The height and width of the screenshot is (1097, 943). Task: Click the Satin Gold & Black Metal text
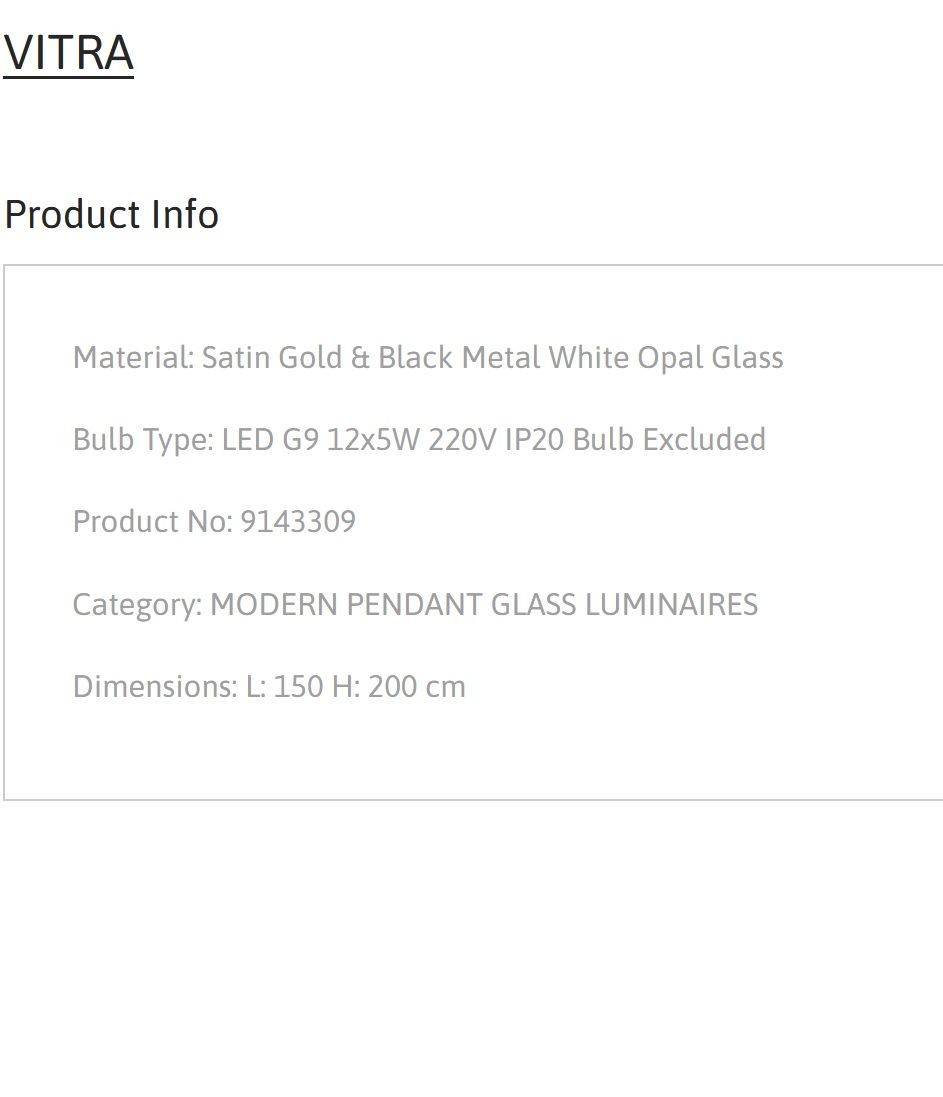(371, 358)
